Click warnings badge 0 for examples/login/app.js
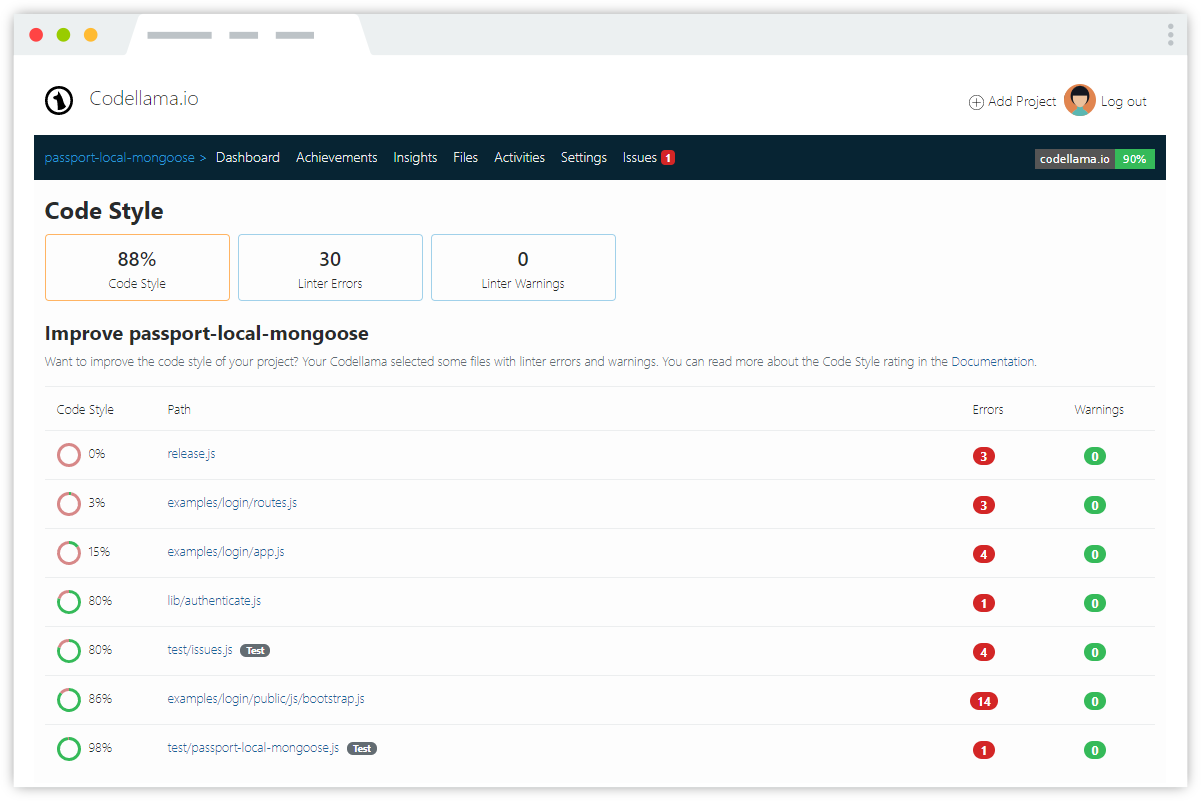The image size is (1201, 801). coord(1095,554)
